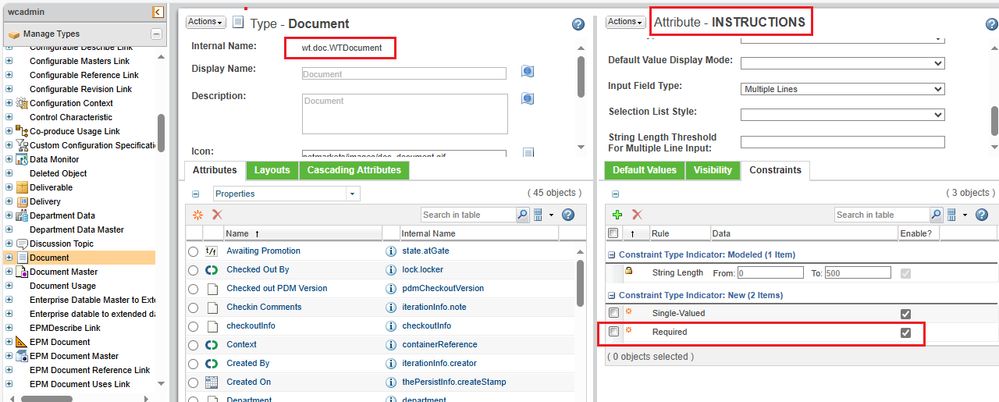The height and width of the screenshot is (402, 999).
Task: Open the Created By attribute link
Action: [x=248, y=363]
